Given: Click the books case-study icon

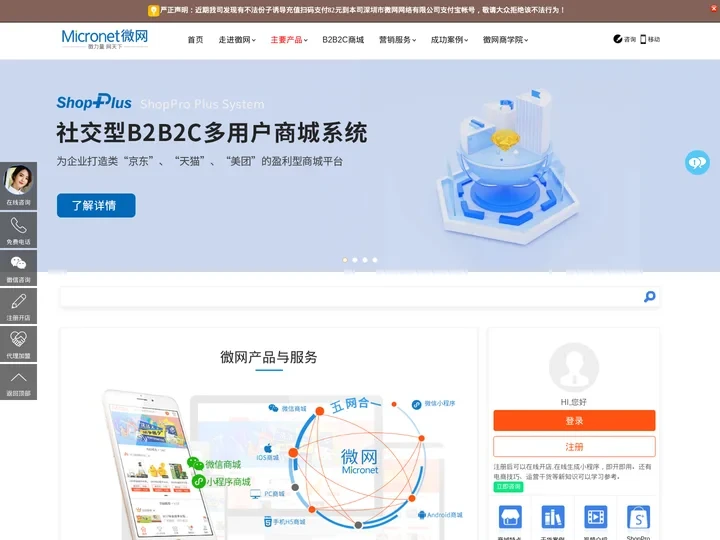Looking at the screenshot, I should coord(553,517).
